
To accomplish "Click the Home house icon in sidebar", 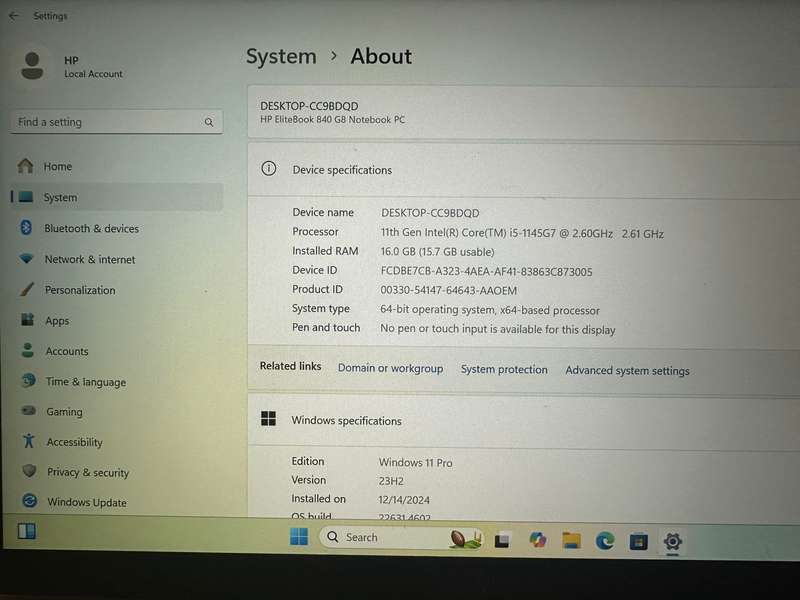I will (x=26, y=166).
